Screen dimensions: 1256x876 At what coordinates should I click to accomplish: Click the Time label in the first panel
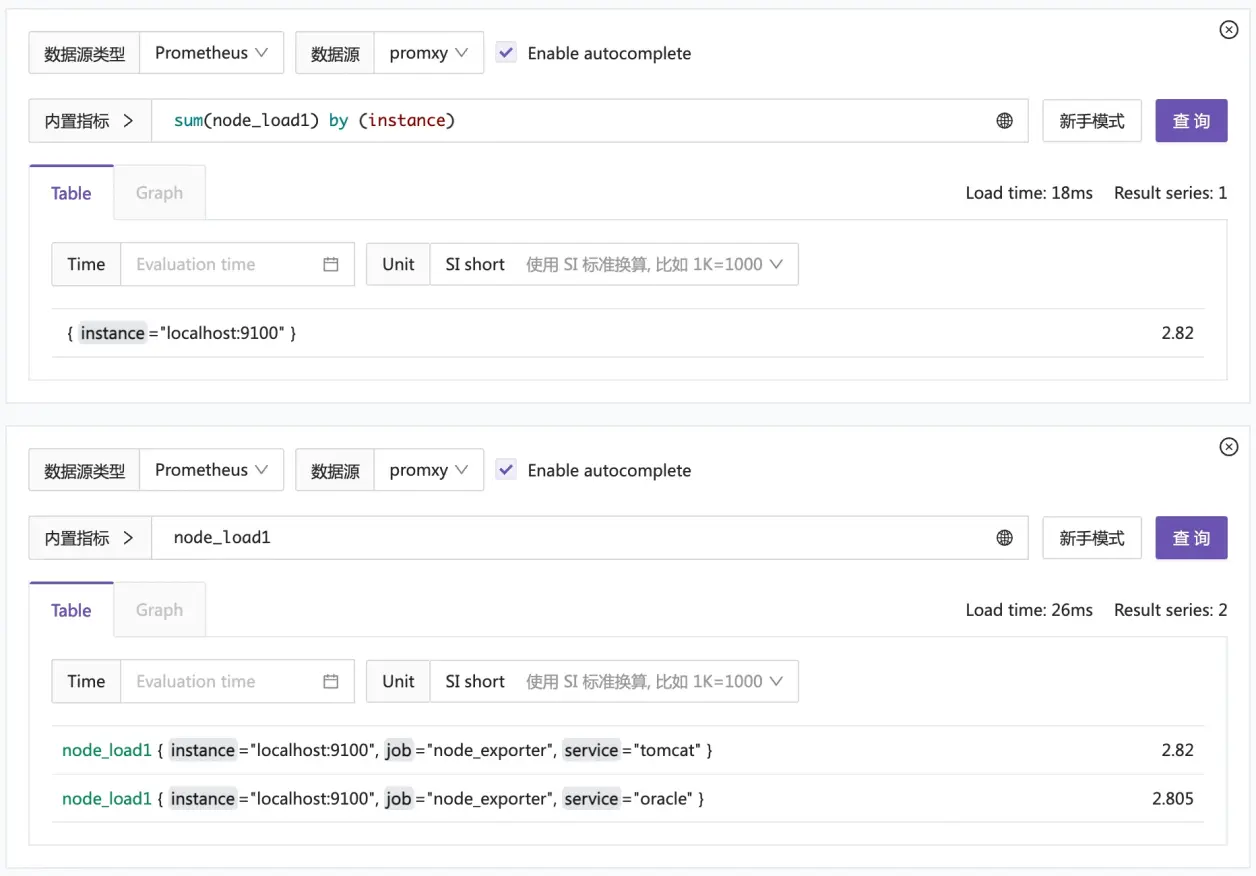coord(86,264)
